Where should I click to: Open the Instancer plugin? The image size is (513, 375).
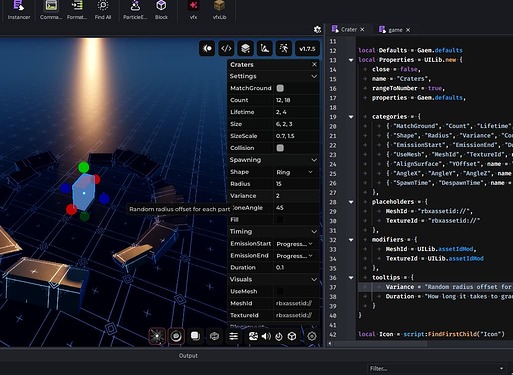(19, 10)
